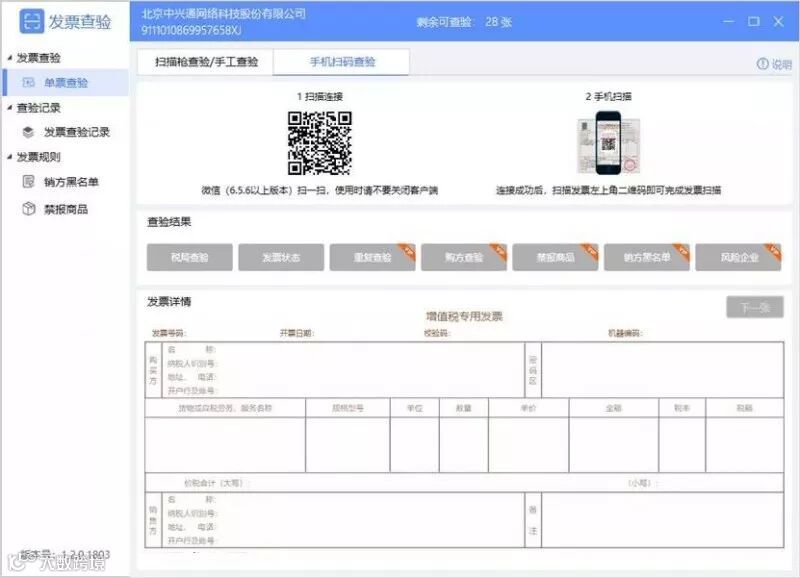
Task: Click the 校验码 field label
Action: click(437, 333)
